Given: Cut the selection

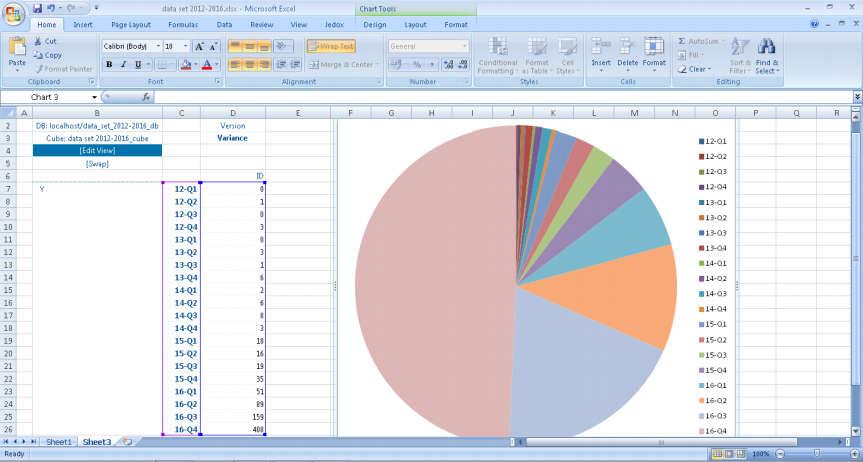Looking at the screenshot, I should tap(45, 41).
